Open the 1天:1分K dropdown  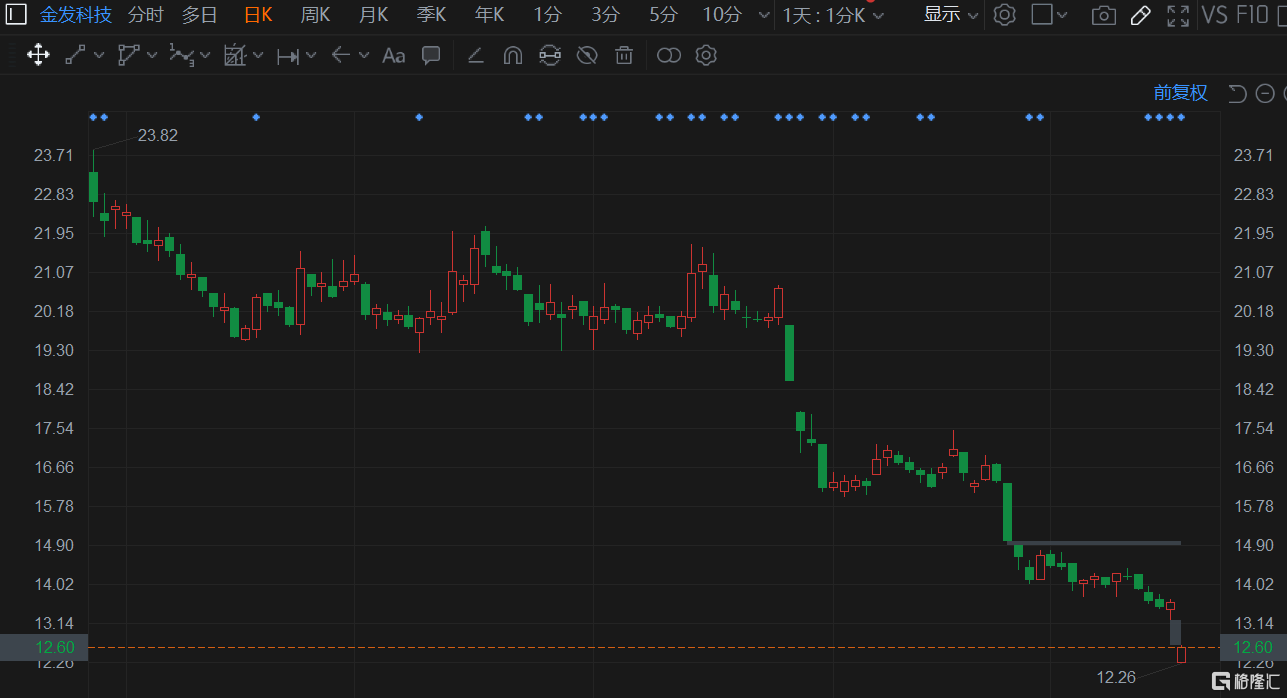833,15
